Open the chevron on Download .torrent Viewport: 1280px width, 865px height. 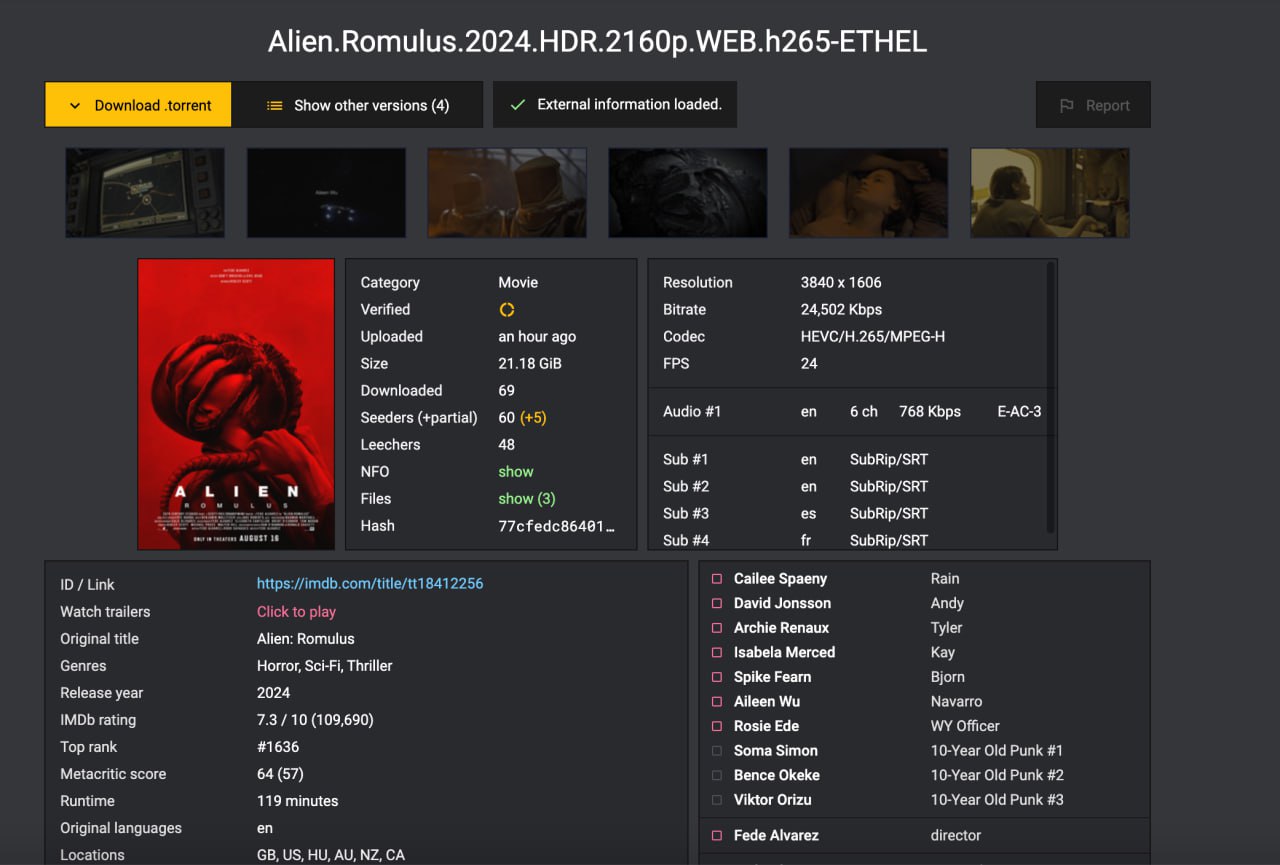74,106
